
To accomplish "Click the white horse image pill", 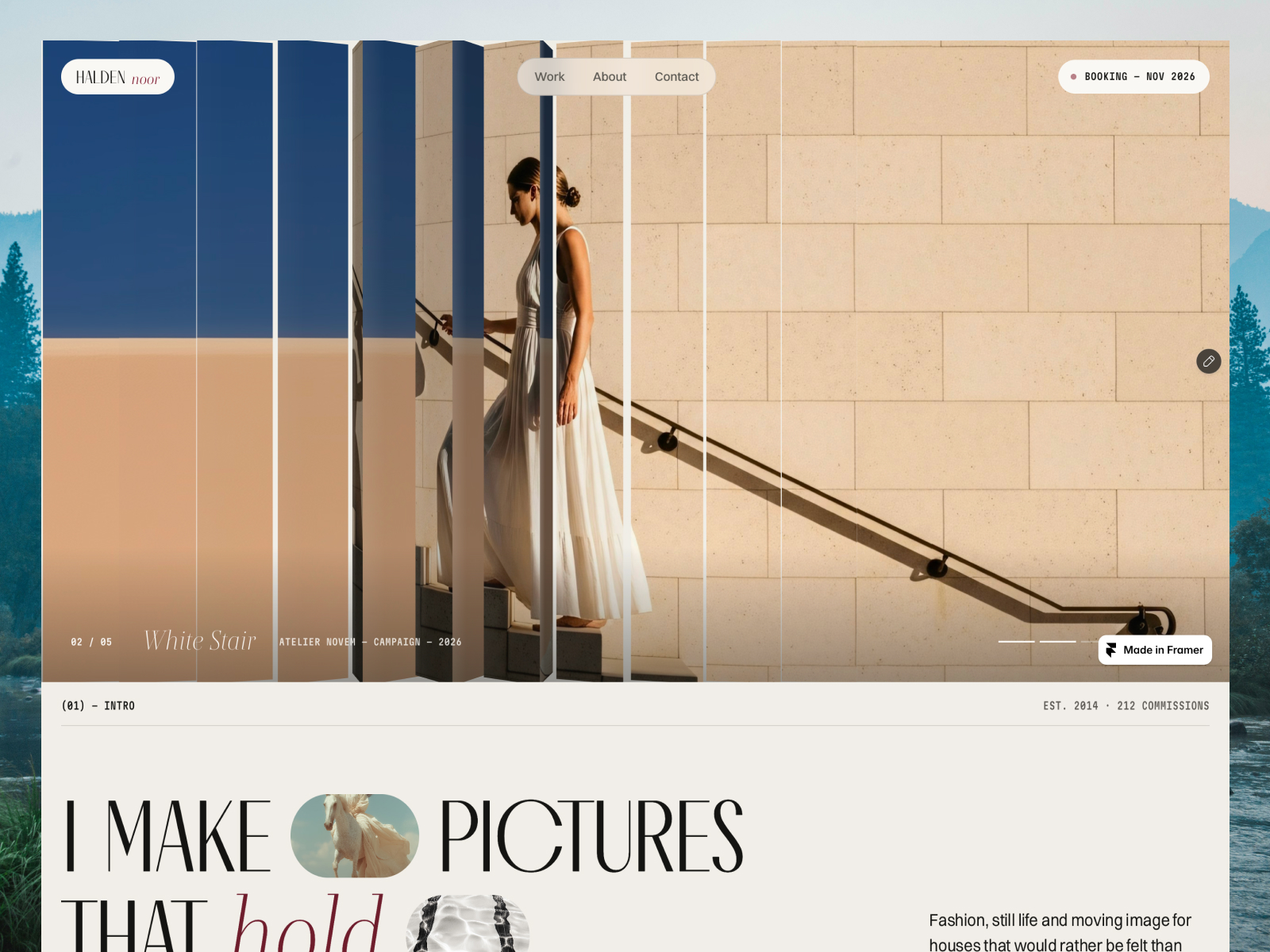I will [355, 835].
